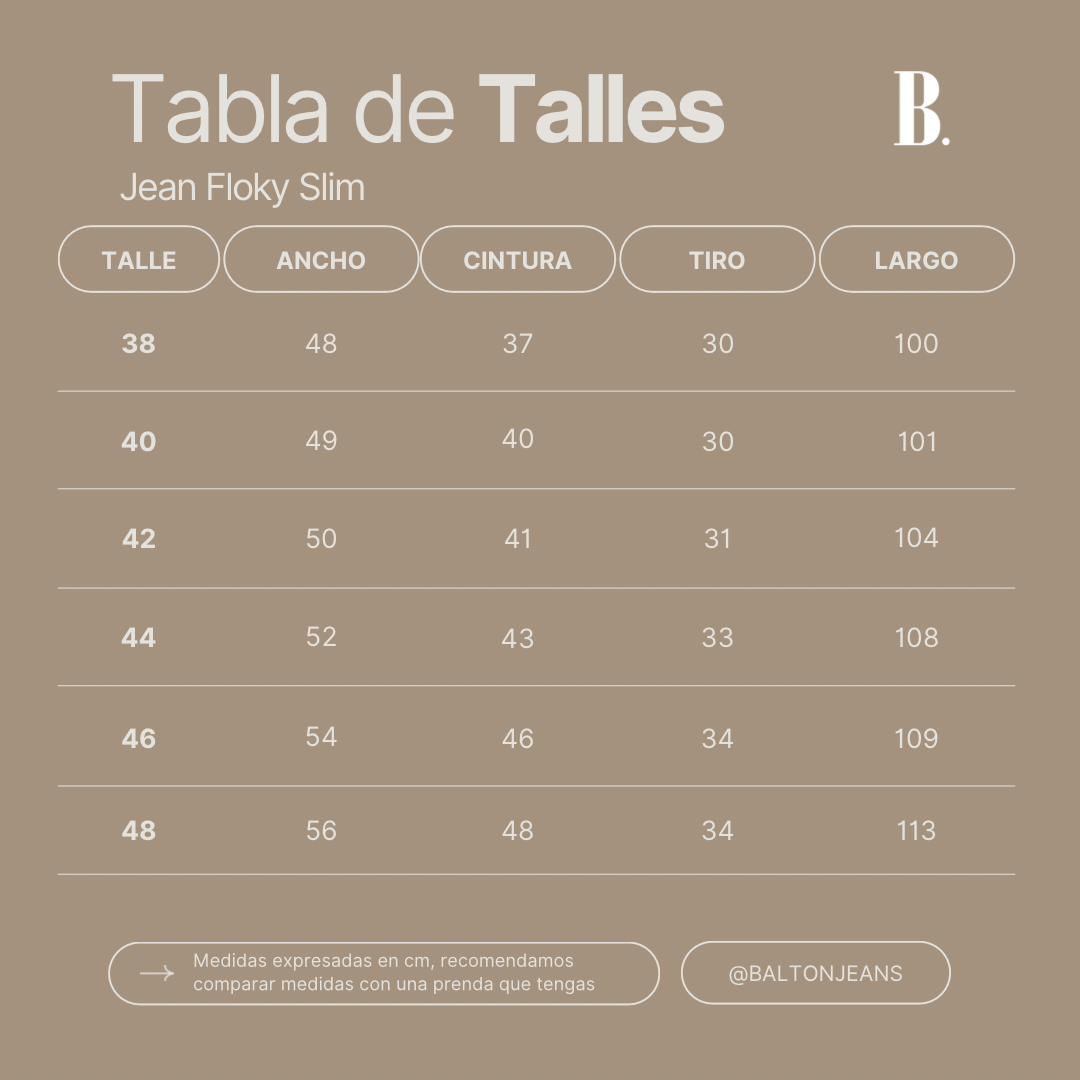Click the ancho value 56
Viewport: 1080px width, 1080px height.
pyautogui.click(x=321, y=830)
